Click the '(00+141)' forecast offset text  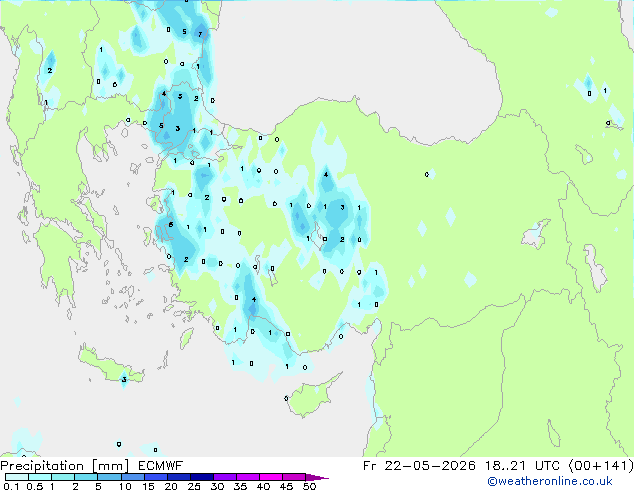[601, 466]
